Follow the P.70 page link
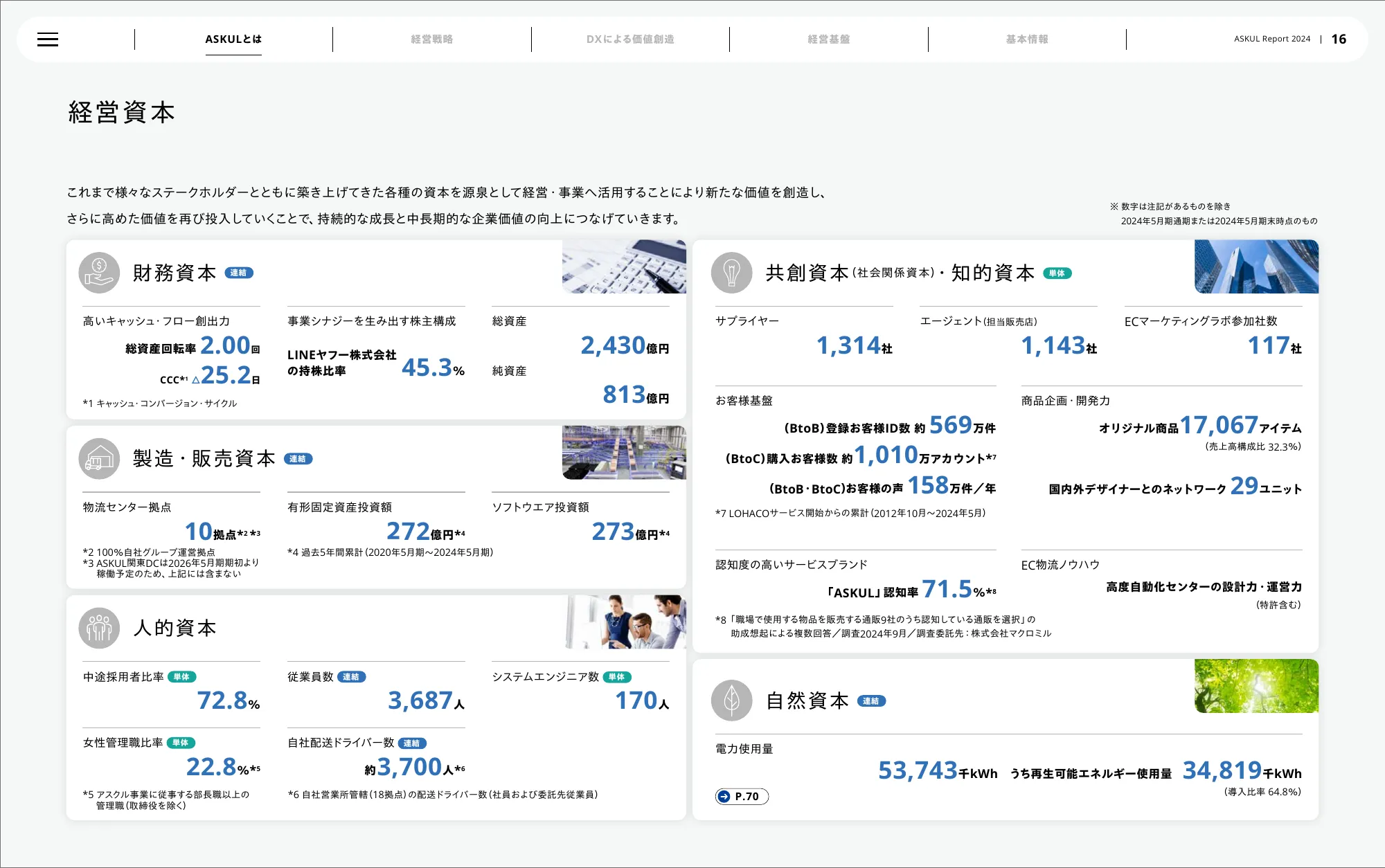 click(x=747, y=797)
